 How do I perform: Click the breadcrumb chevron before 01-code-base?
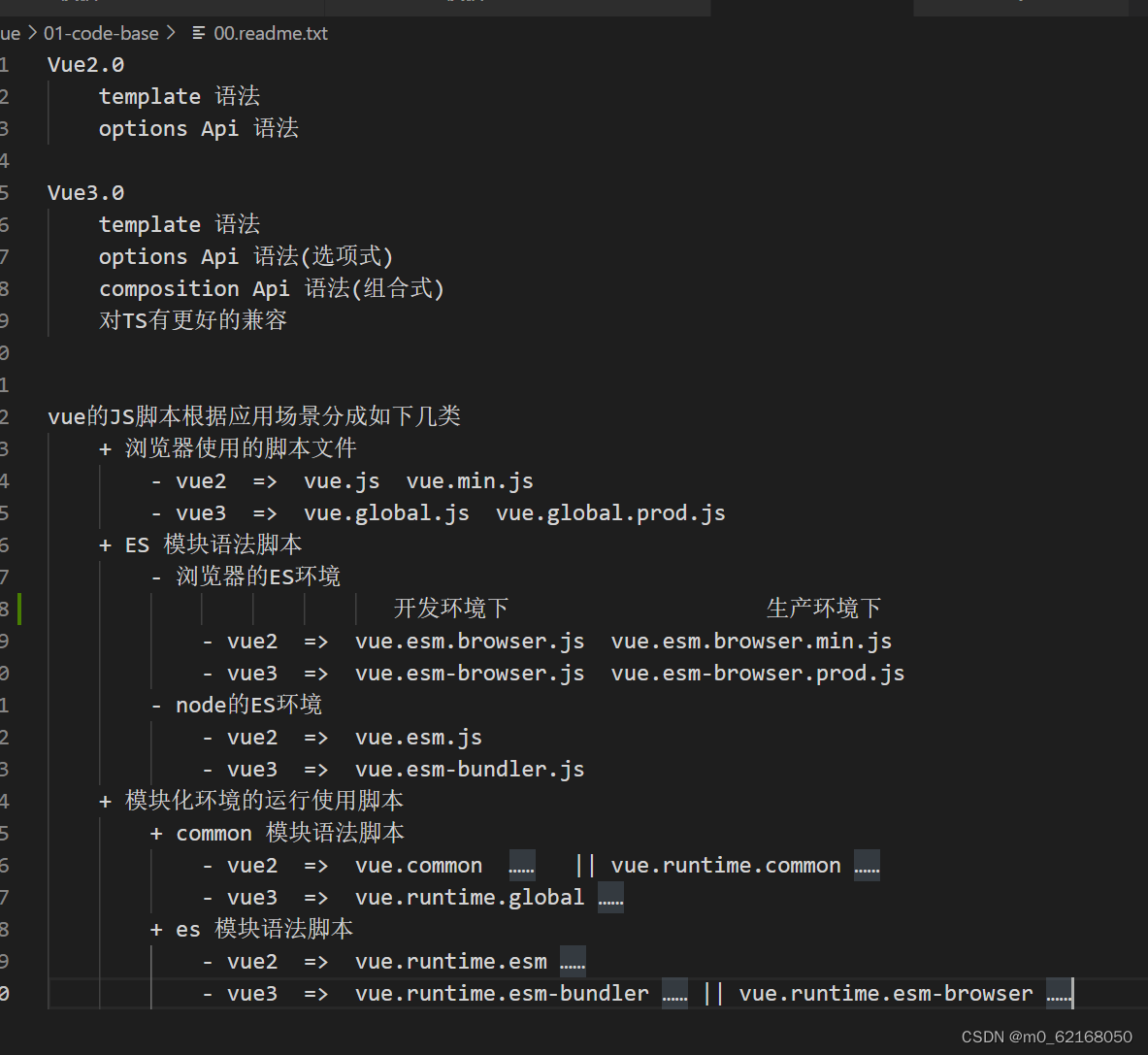32,33
